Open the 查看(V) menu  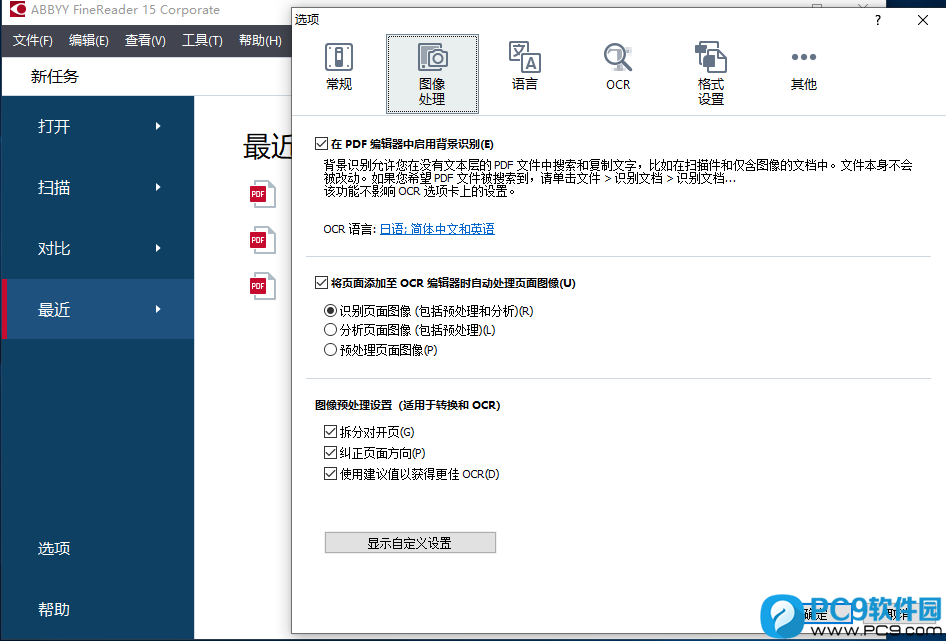(145, 40)
